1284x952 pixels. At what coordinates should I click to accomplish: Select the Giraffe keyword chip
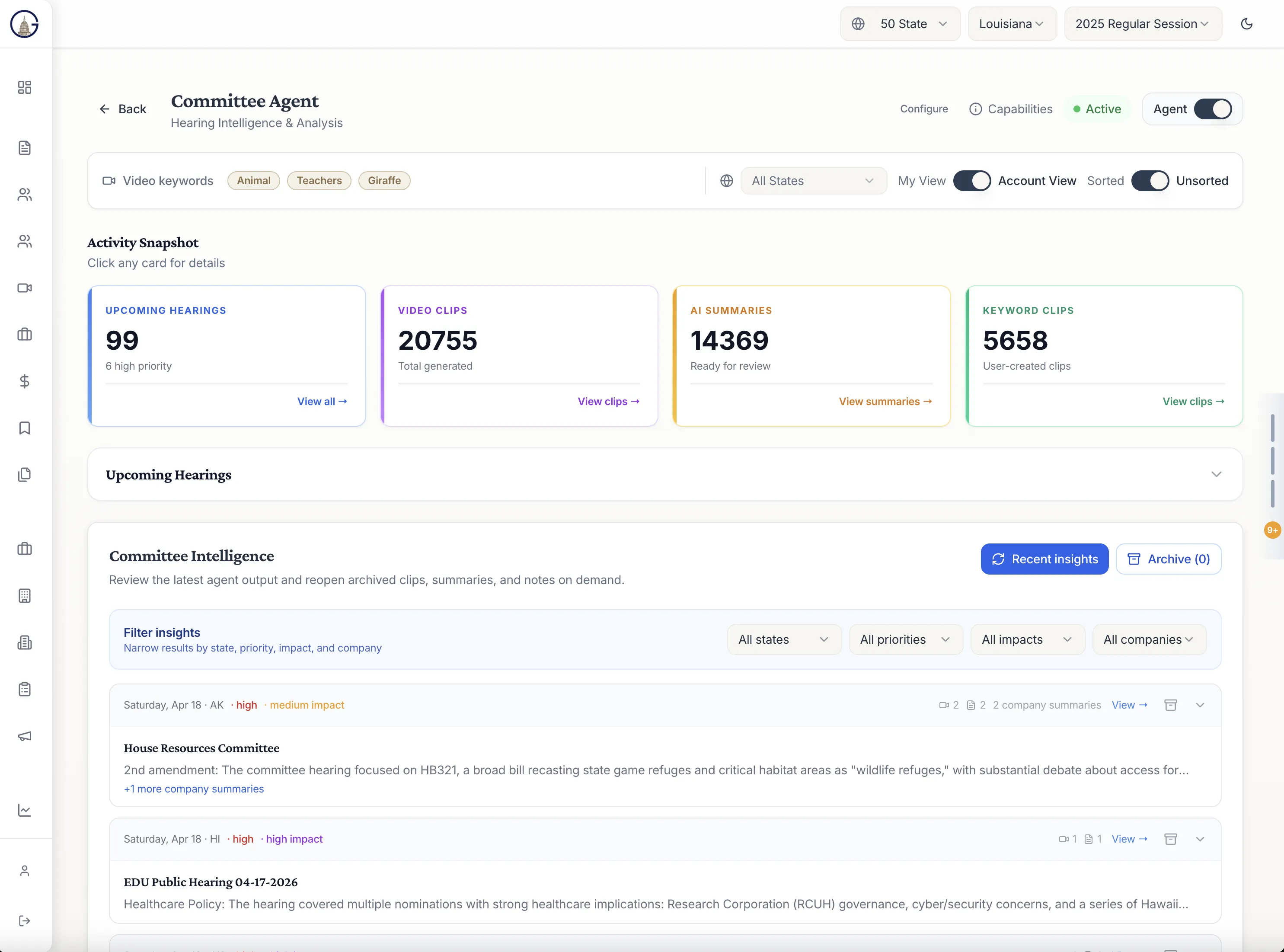point(384,180)
